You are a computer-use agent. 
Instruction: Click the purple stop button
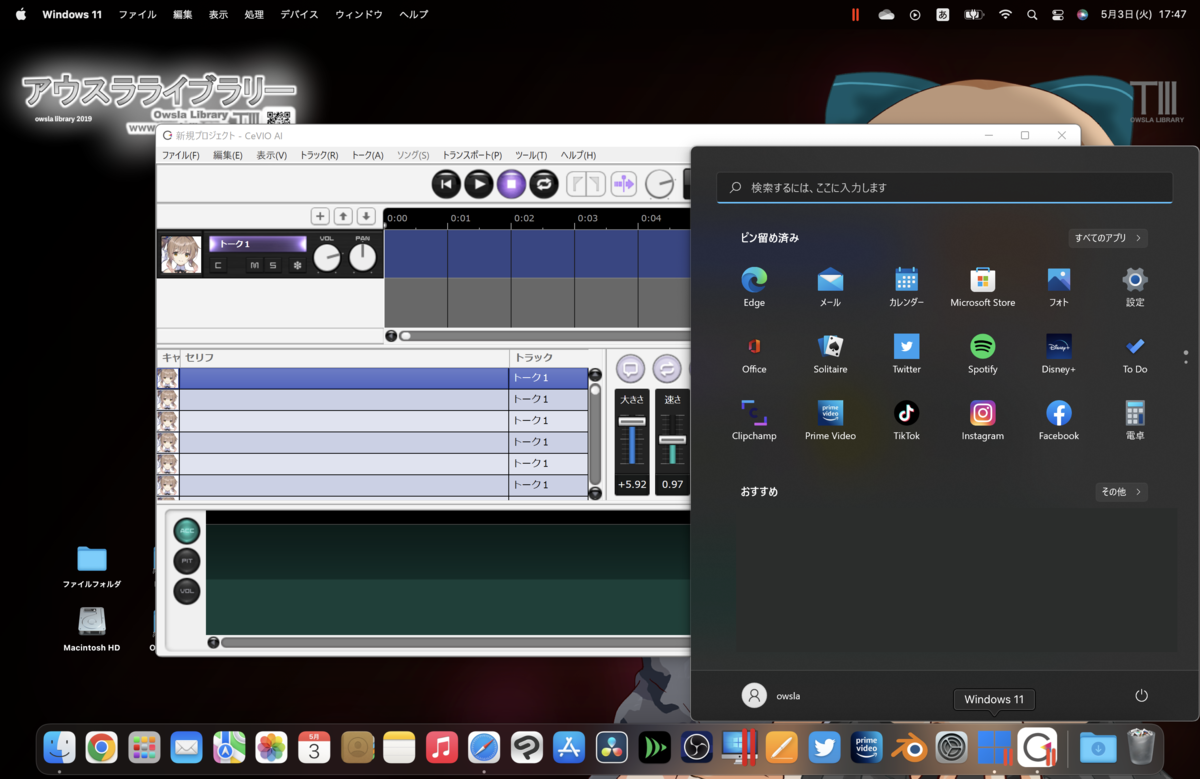[511, 184]
